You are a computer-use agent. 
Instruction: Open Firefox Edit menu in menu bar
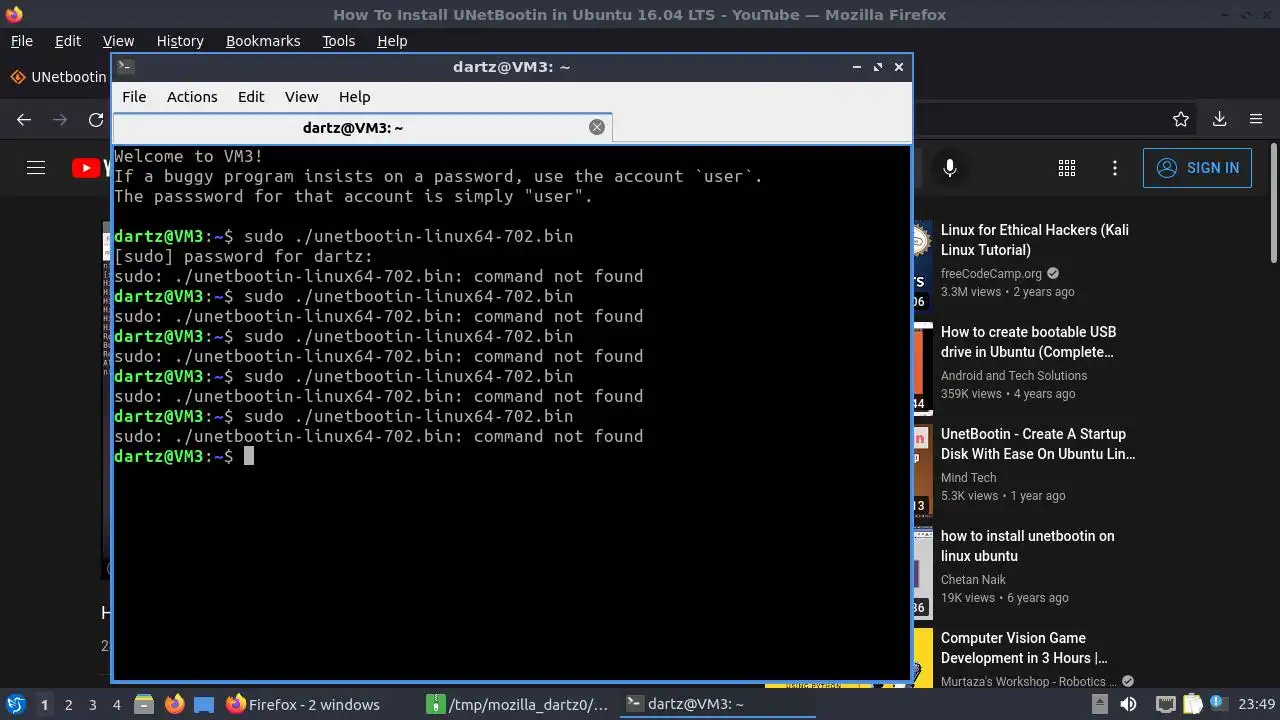pyautogui.click(x=68, y=41)
